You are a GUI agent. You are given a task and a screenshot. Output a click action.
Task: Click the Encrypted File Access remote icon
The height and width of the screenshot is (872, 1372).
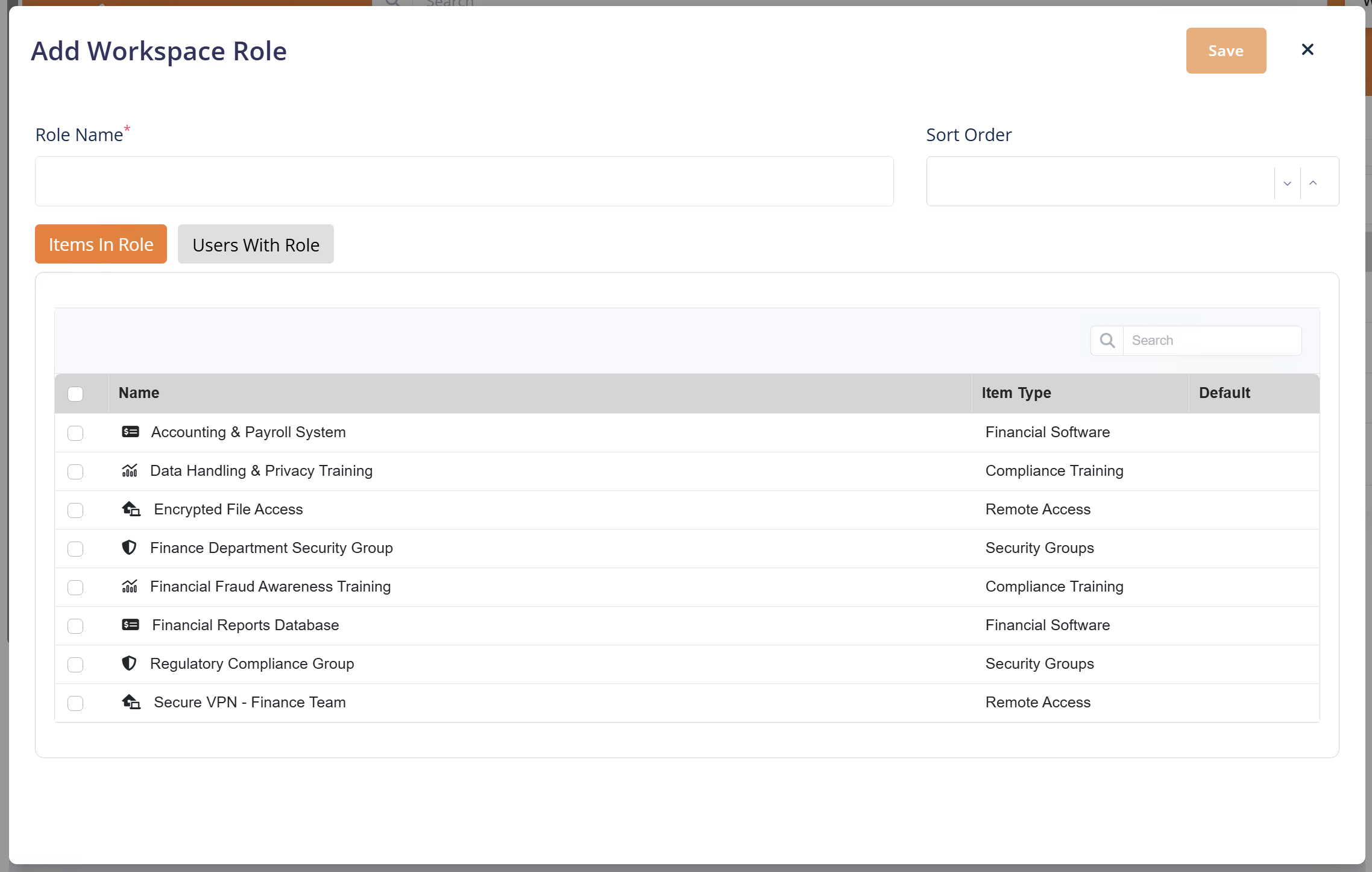[x=131, y=509]
